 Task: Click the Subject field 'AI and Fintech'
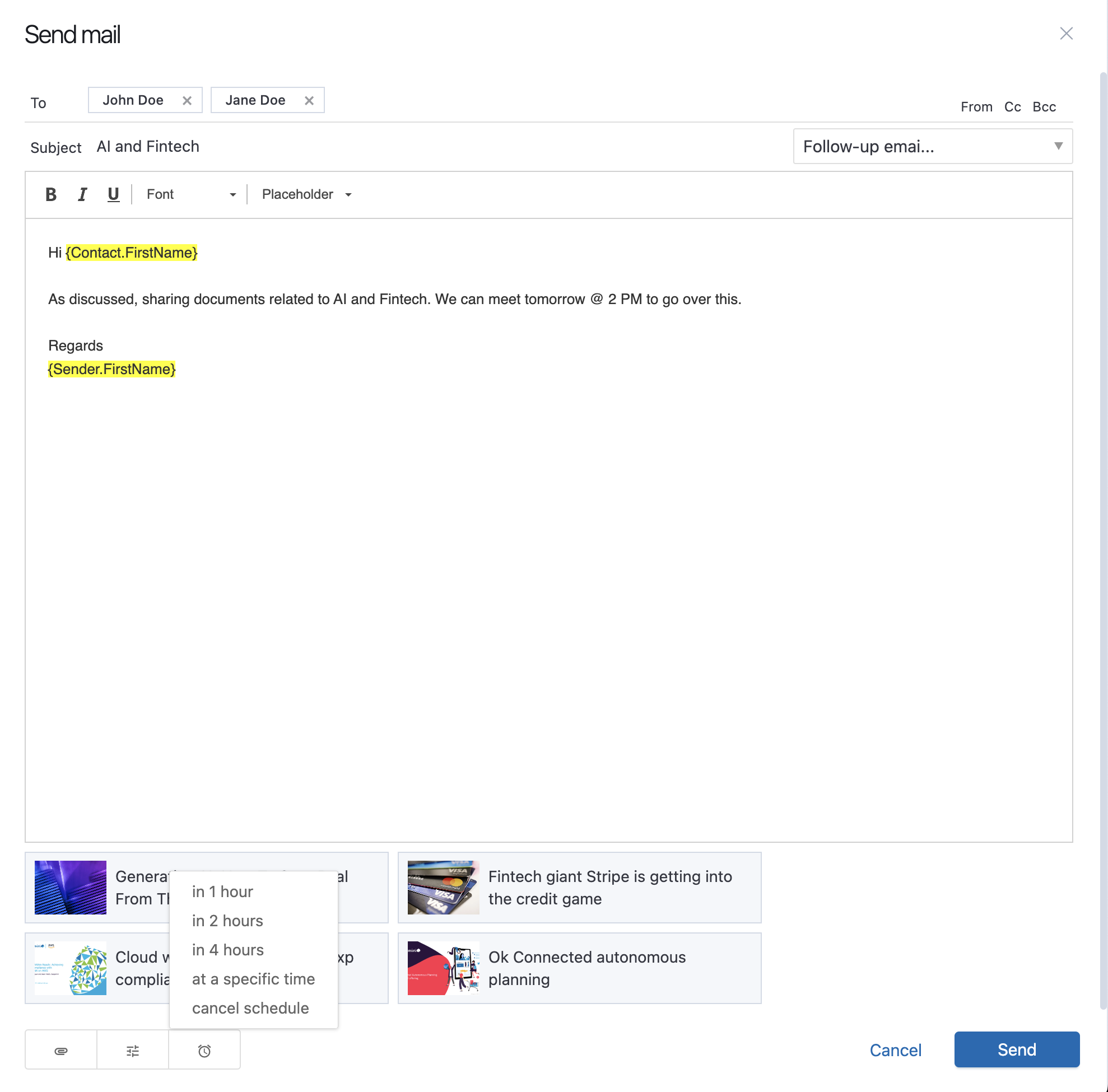point(148,147)
